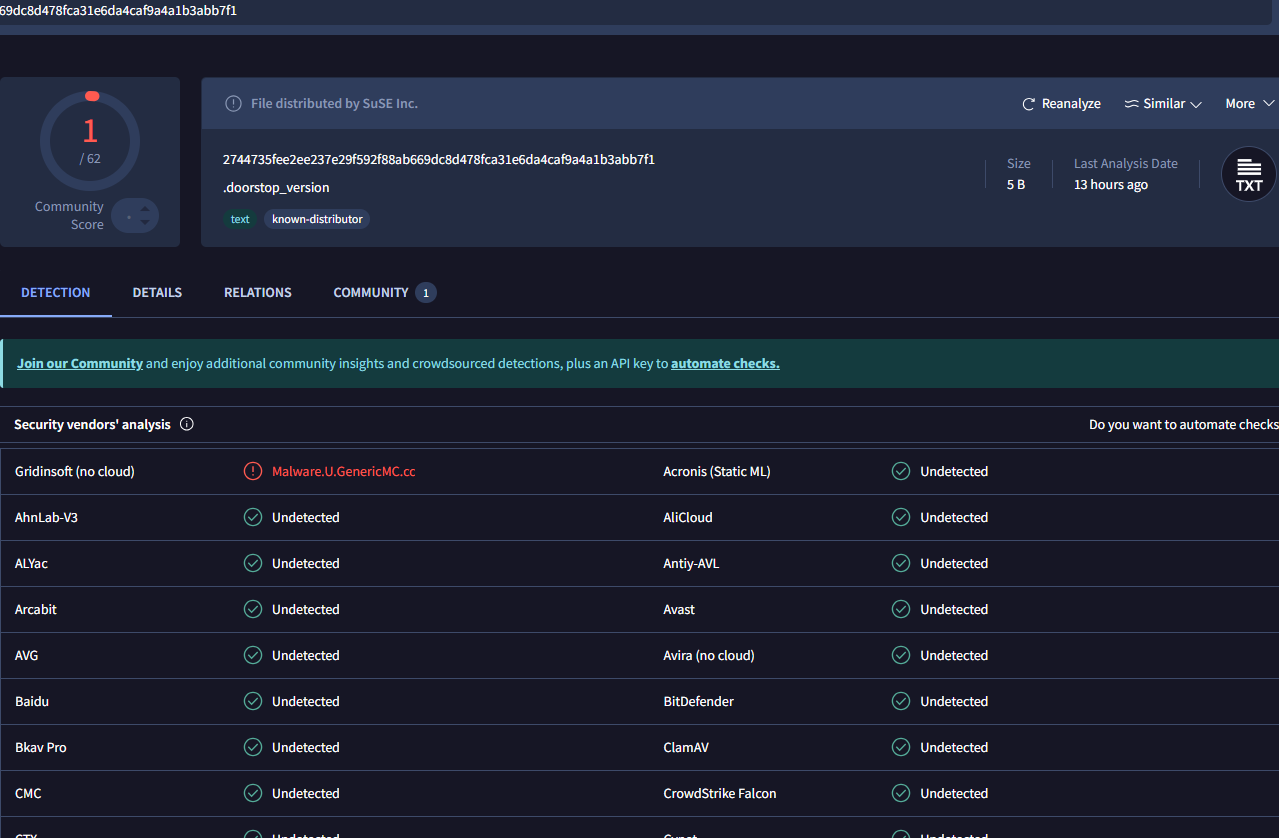Click the check icon in ClamAV row
Viewport: 1279px width, 838px height.
901,747
